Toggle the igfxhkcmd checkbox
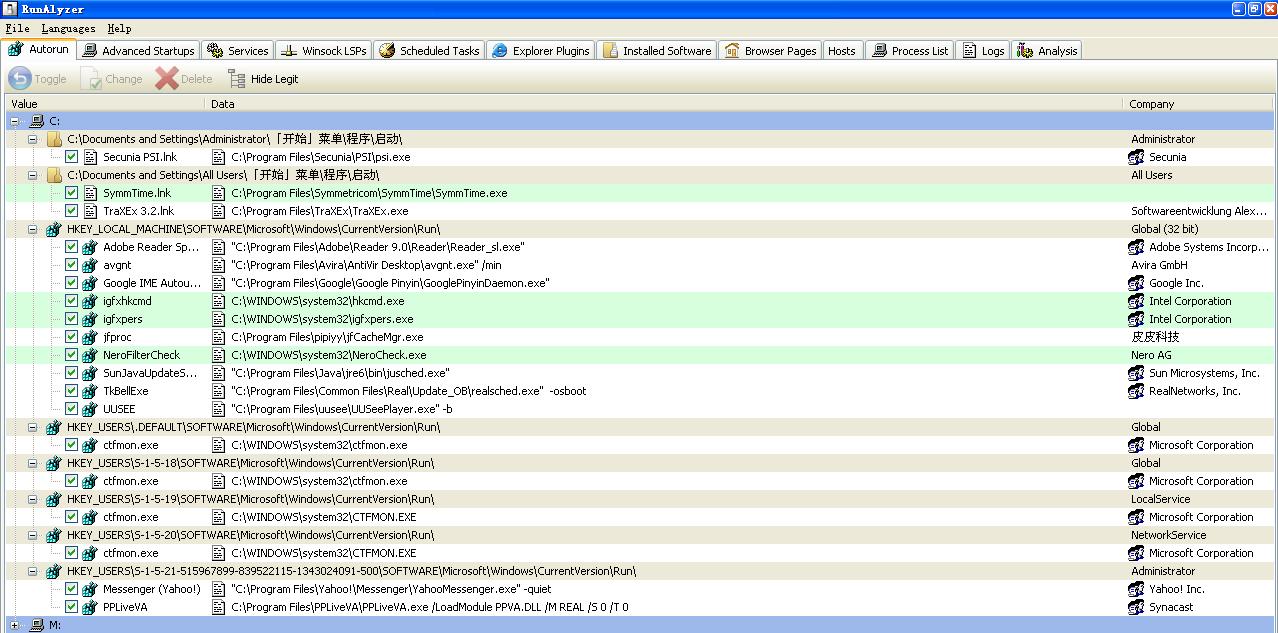The width and height of the screenshot is (1278, 633). coord(72,301)
